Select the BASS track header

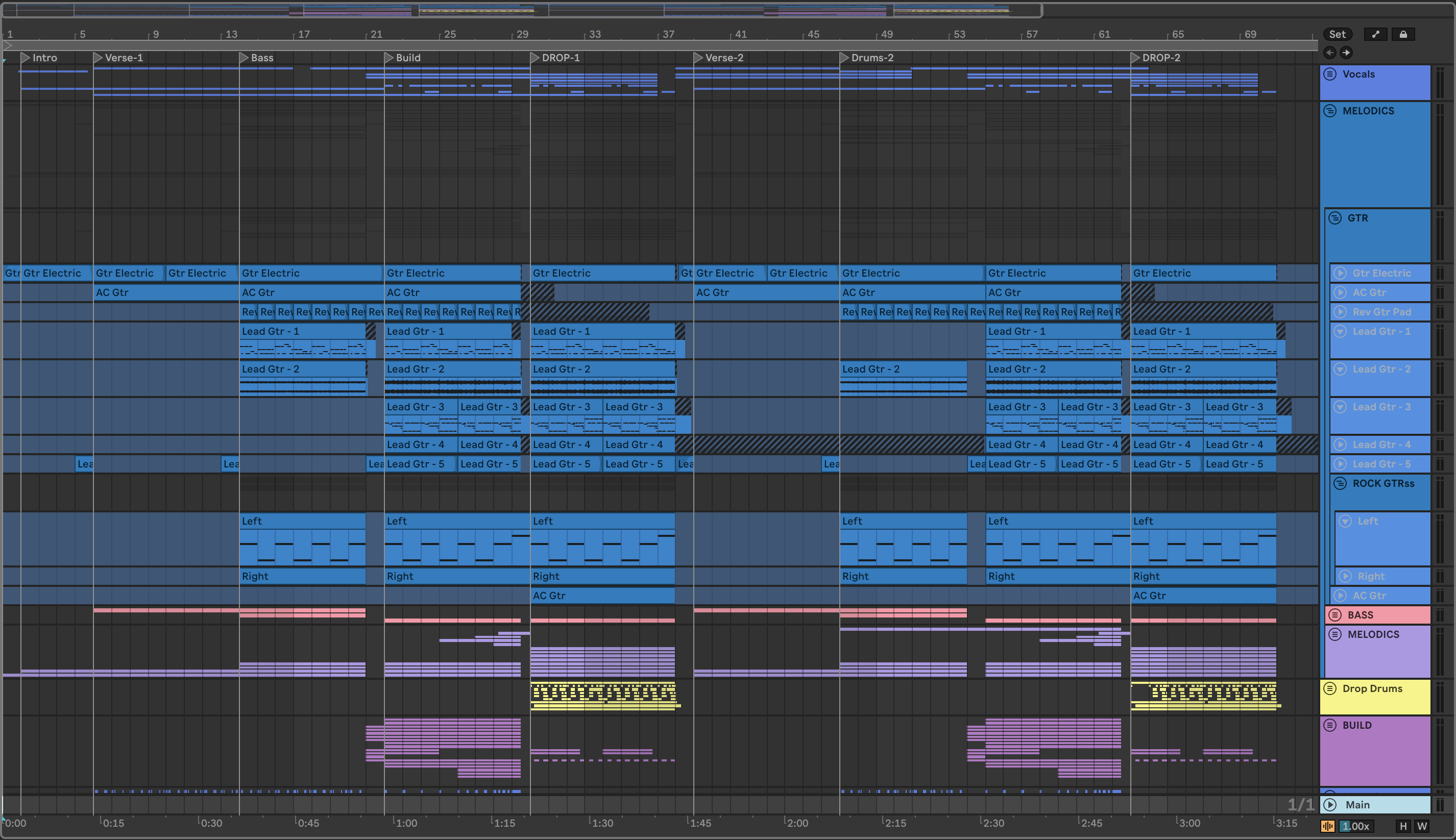point(1378,615)
